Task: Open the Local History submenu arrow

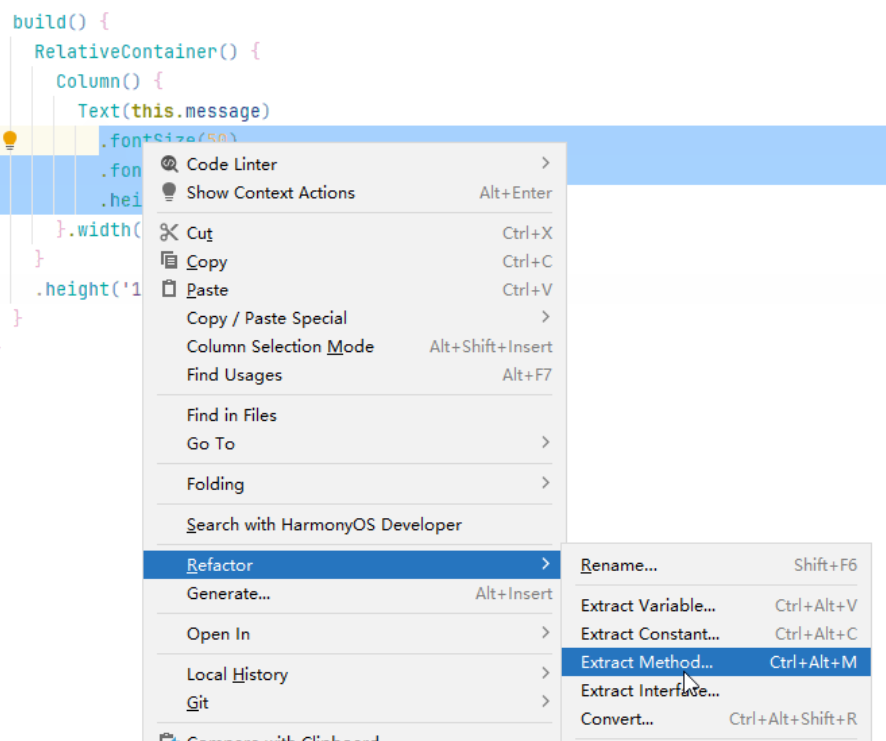Action: pyautogui.click(x=545, y=673)
